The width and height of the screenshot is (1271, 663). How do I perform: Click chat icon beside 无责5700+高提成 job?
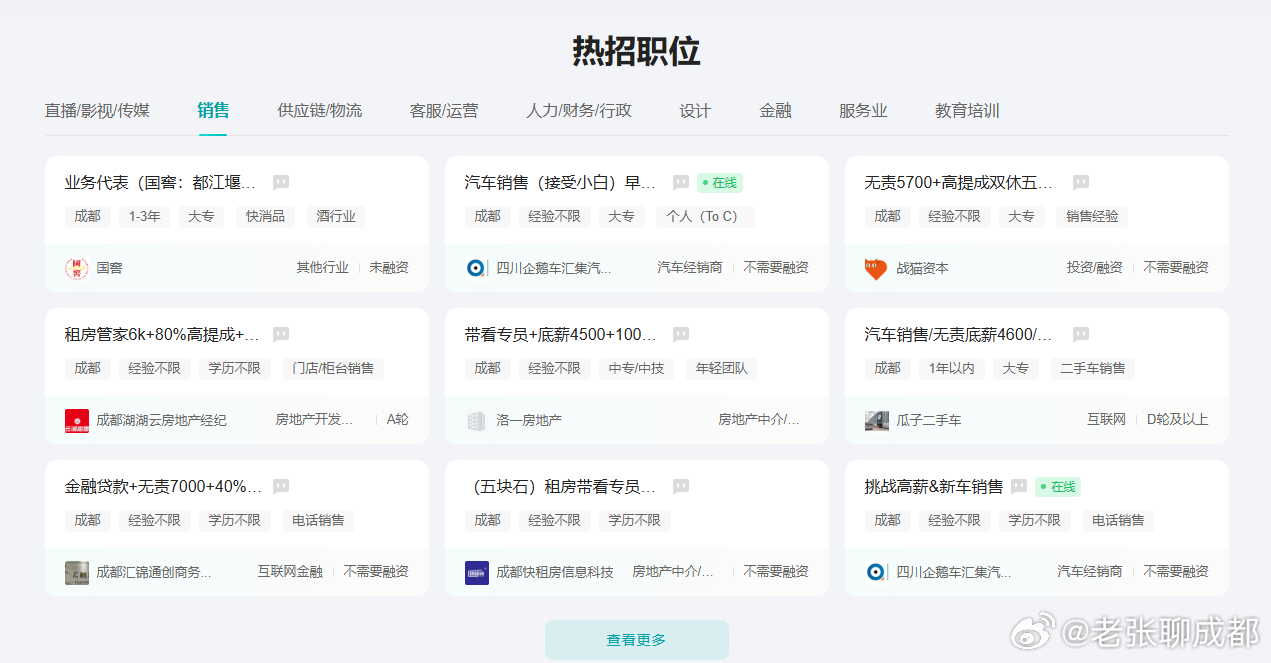1081,183
